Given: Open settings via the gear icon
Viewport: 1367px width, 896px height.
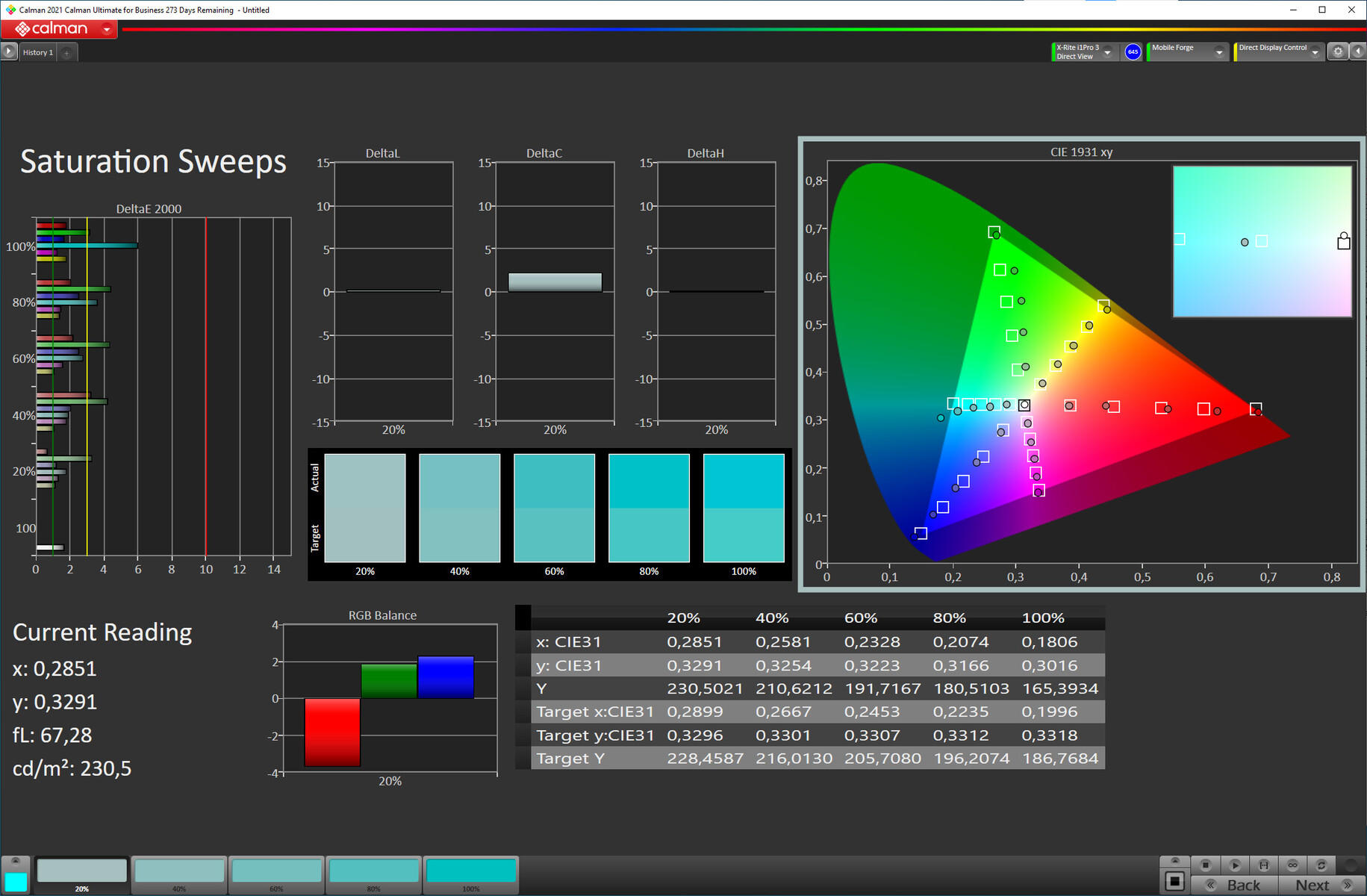Looking at the screenshot, I should pos(1338,52).
